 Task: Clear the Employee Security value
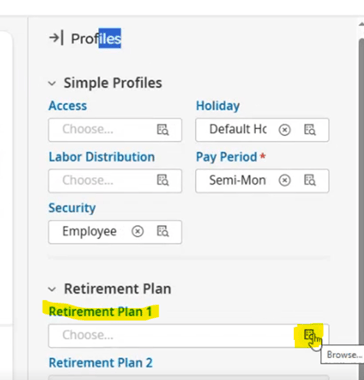(137, 231)
